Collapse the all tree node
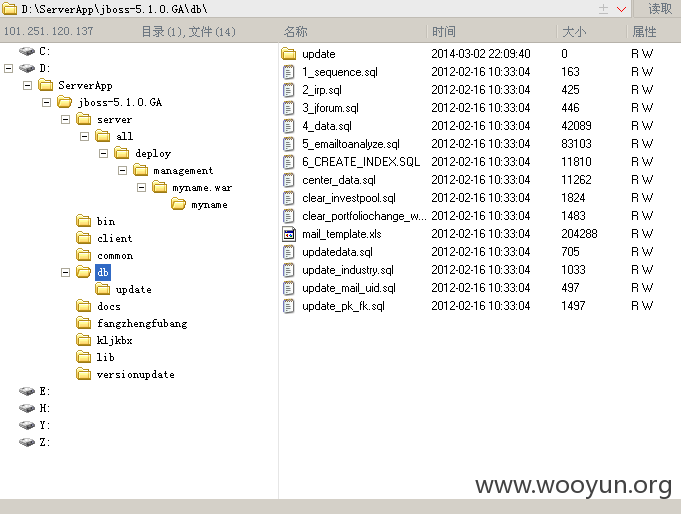 click(x=84, y=136)
